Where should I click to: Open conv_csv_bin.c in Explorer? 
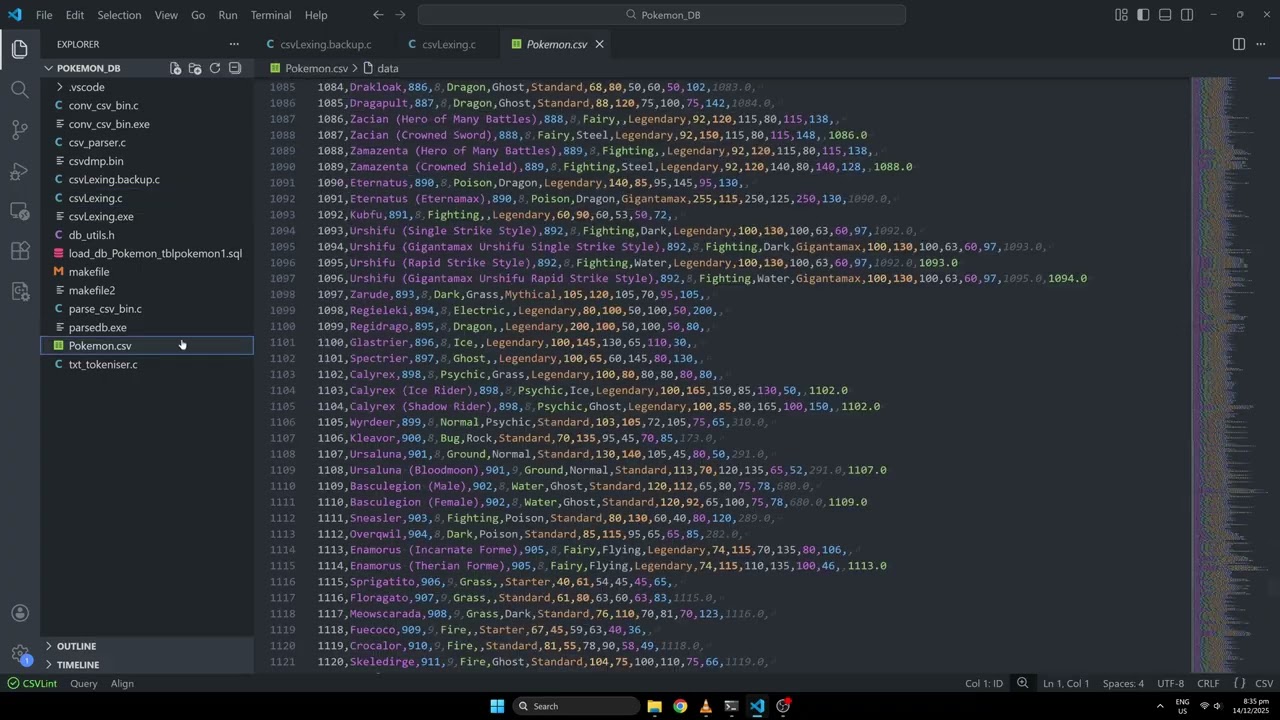(146, 105)
